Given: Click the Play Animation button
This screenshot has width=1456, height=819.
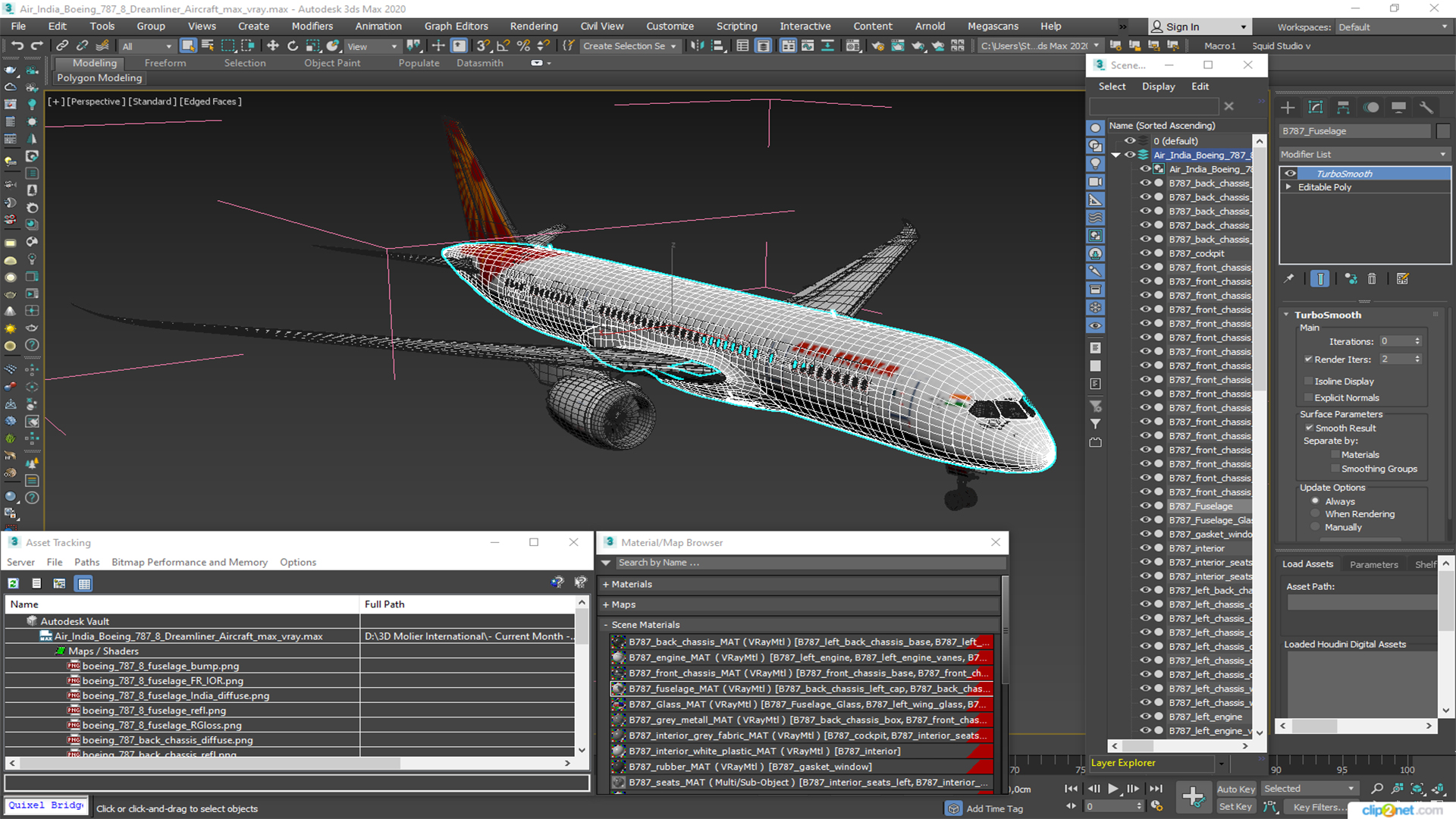Looking at the screenshot, I should coord(1112,789).
